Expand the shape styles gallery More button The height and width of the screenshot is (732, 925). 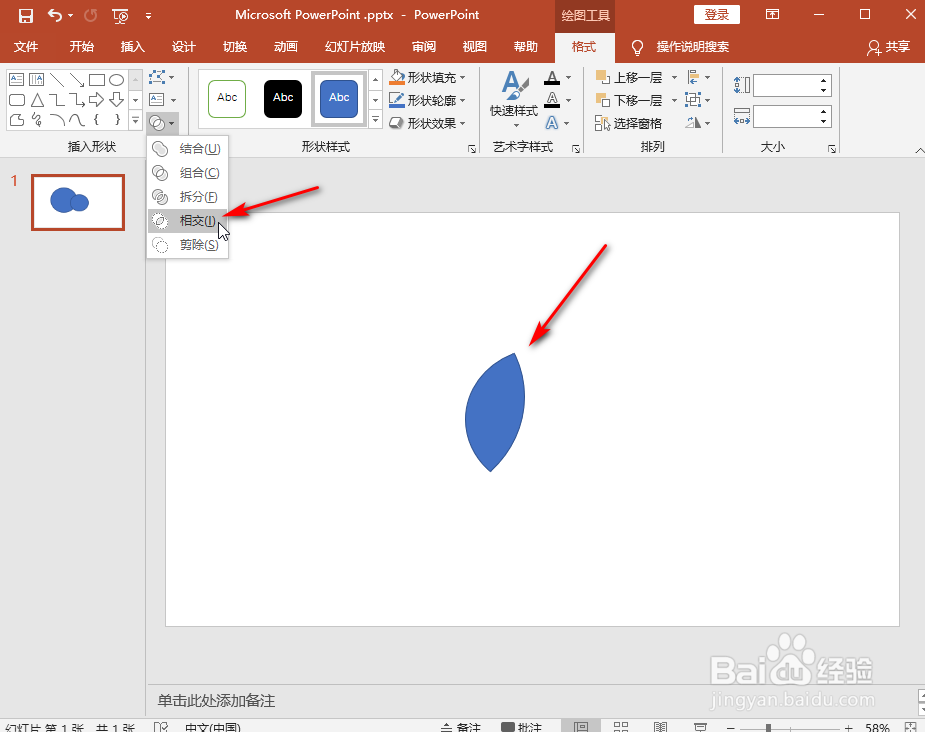pos(376,120)
